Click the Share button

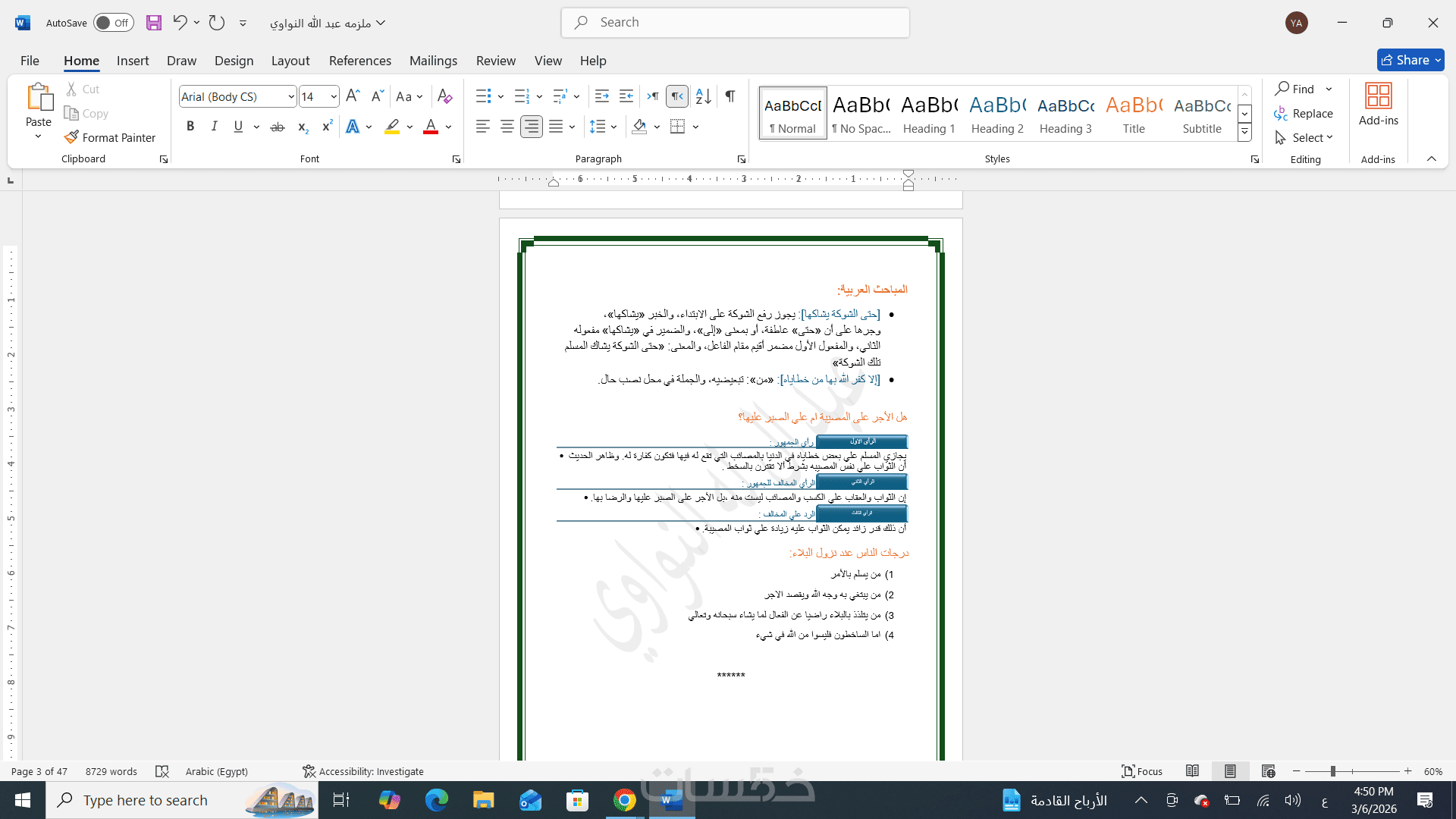(1406, 60)
